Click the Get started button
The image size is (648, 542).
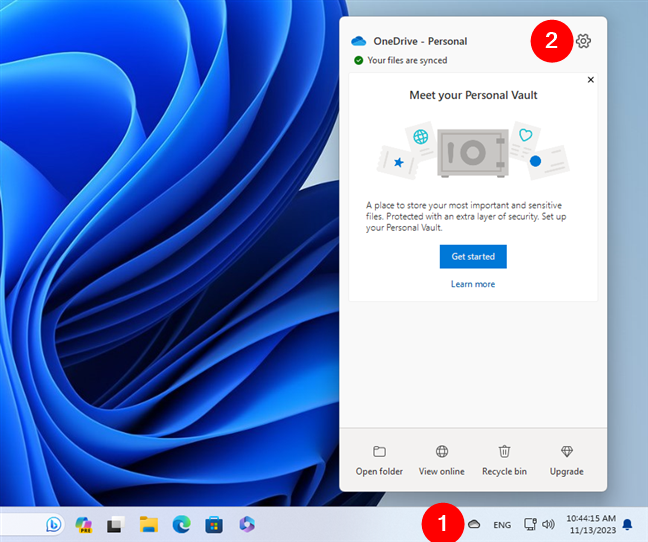tap(473, 257)
